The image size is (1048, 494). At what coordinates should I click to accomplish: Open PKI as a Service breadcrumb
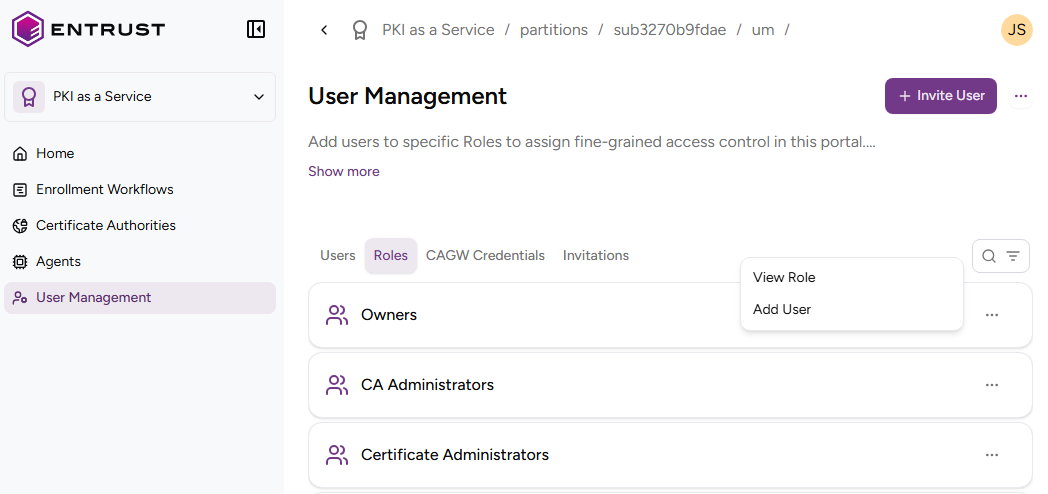[438, 30]
